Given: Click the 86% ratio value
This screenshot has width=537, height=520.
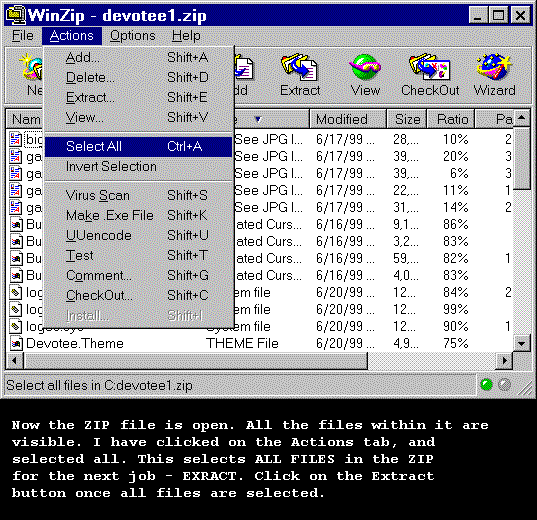Looking at the screenshot, I should (455, 224).
